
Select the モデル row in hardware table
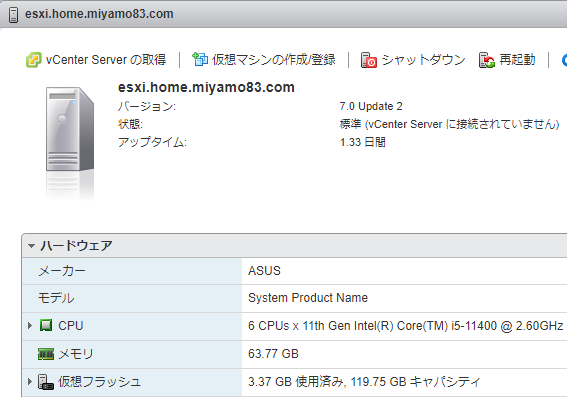click(294, 299)
